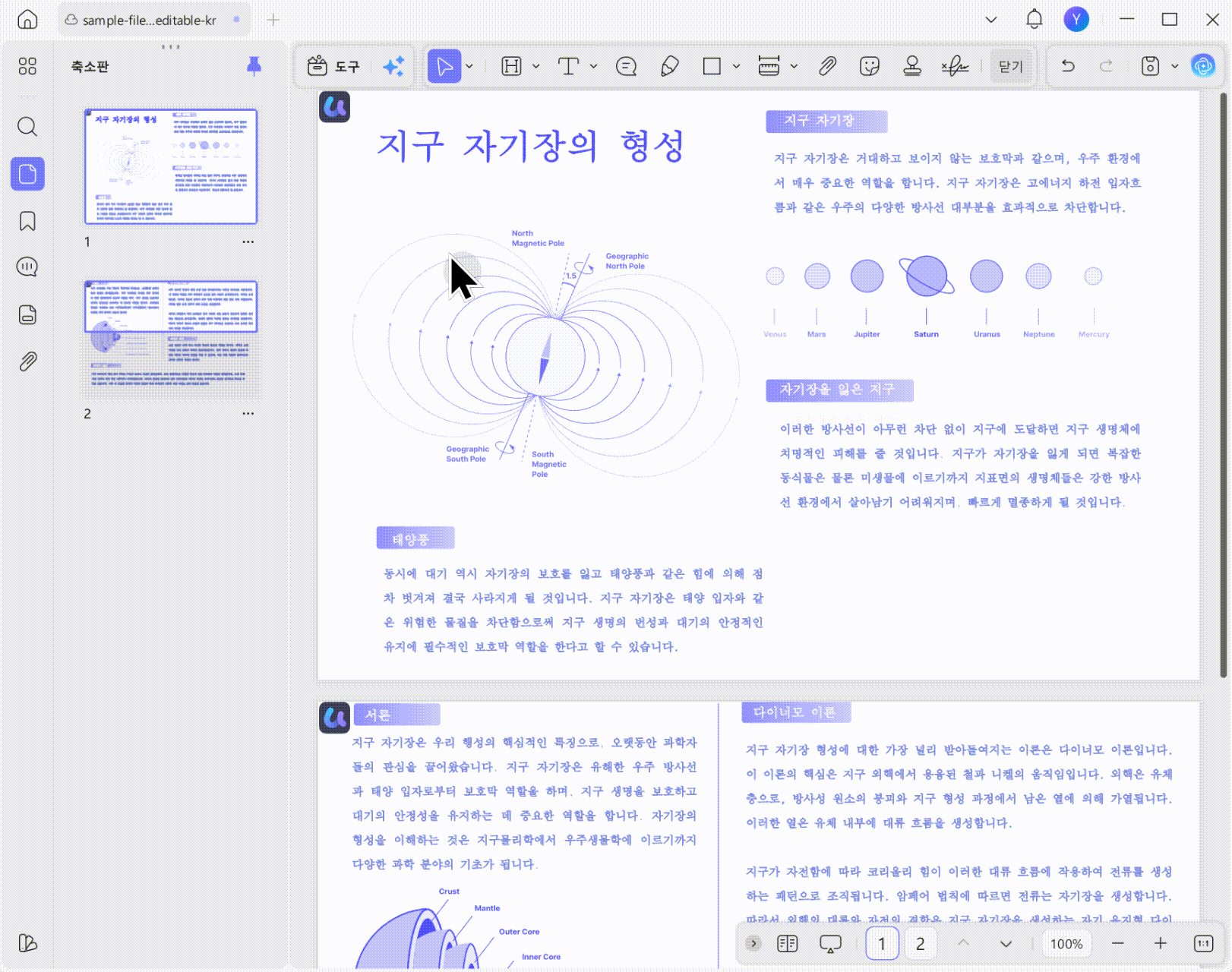Click the document vertical scrollbar
The image size is (1232, 972).
coord(1223,383)
